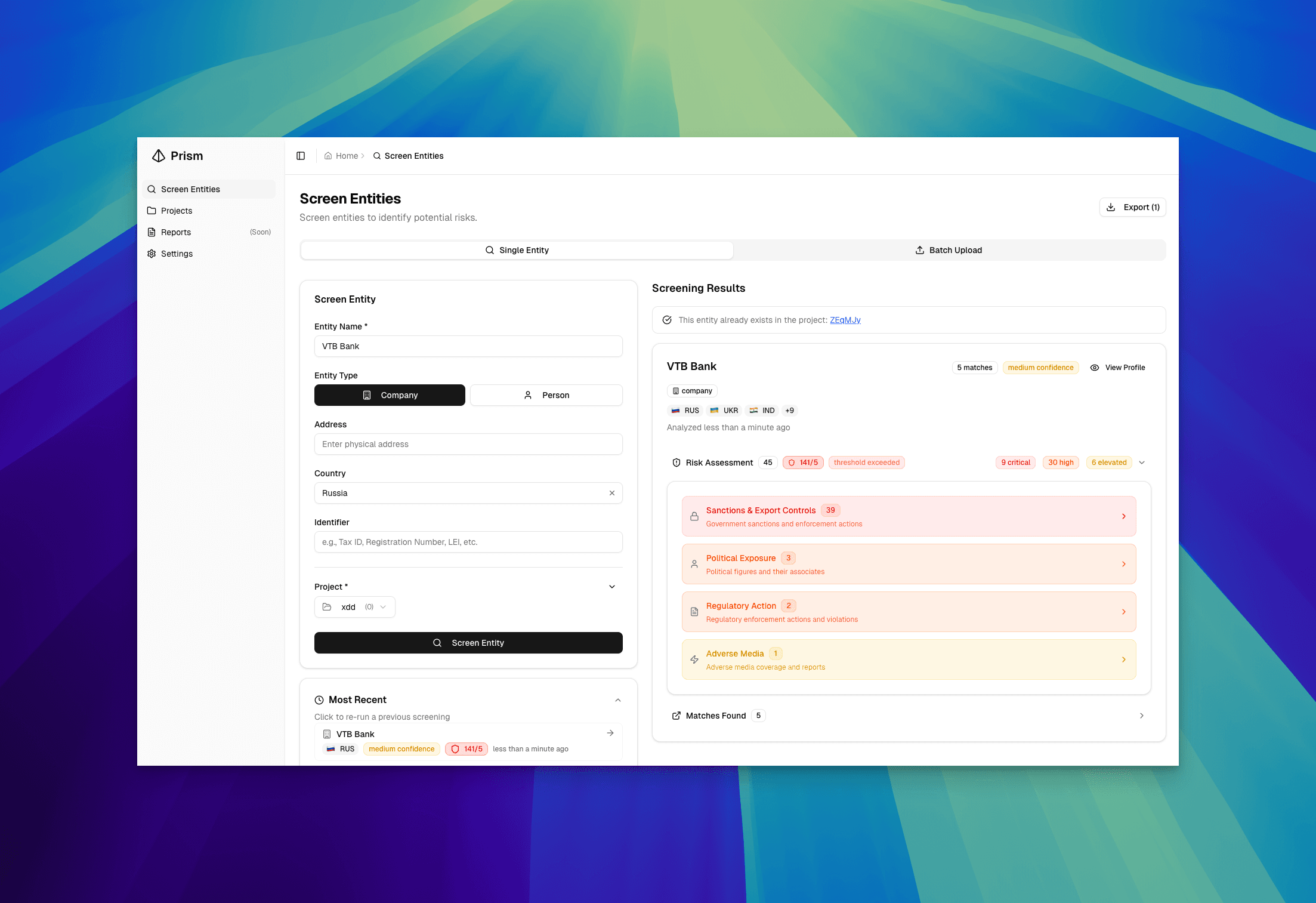Open the ZEqMJy project link
The width and height of the screenshot is (1316, 903).
(x=845, y=320)
